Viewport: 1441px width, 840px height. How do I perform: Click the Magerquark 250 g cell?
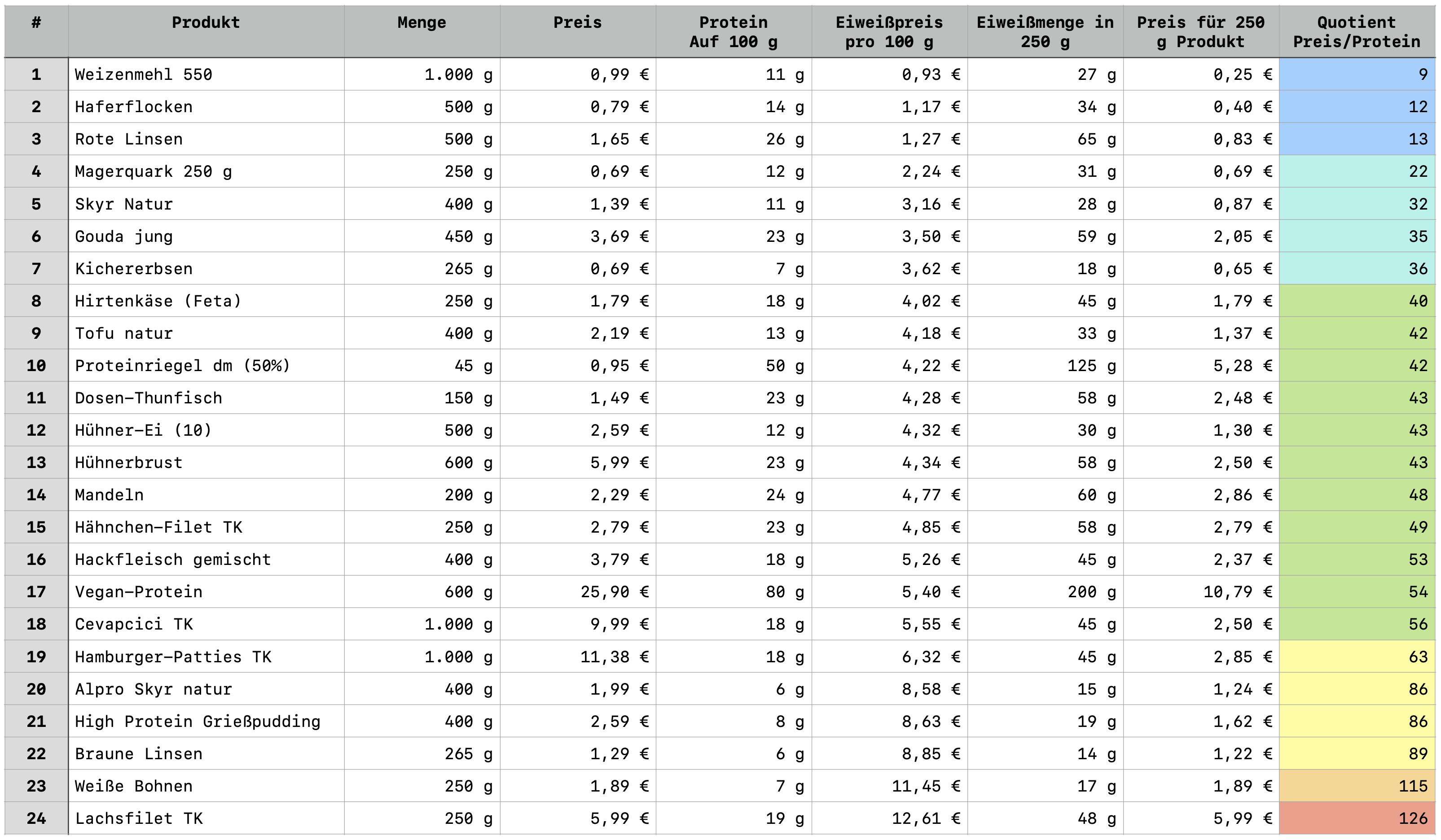coord(206,171)
